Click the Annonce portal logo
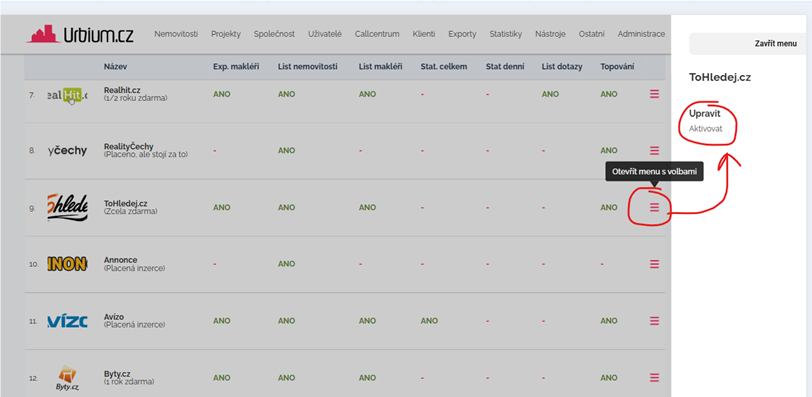 click(67, 264)
